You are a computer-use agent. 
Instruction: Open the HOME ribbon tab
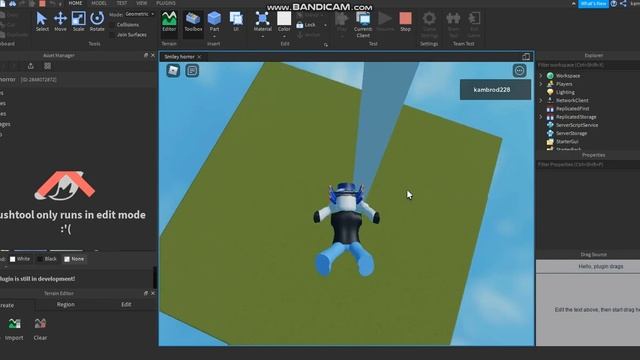(x=75, y=3)
